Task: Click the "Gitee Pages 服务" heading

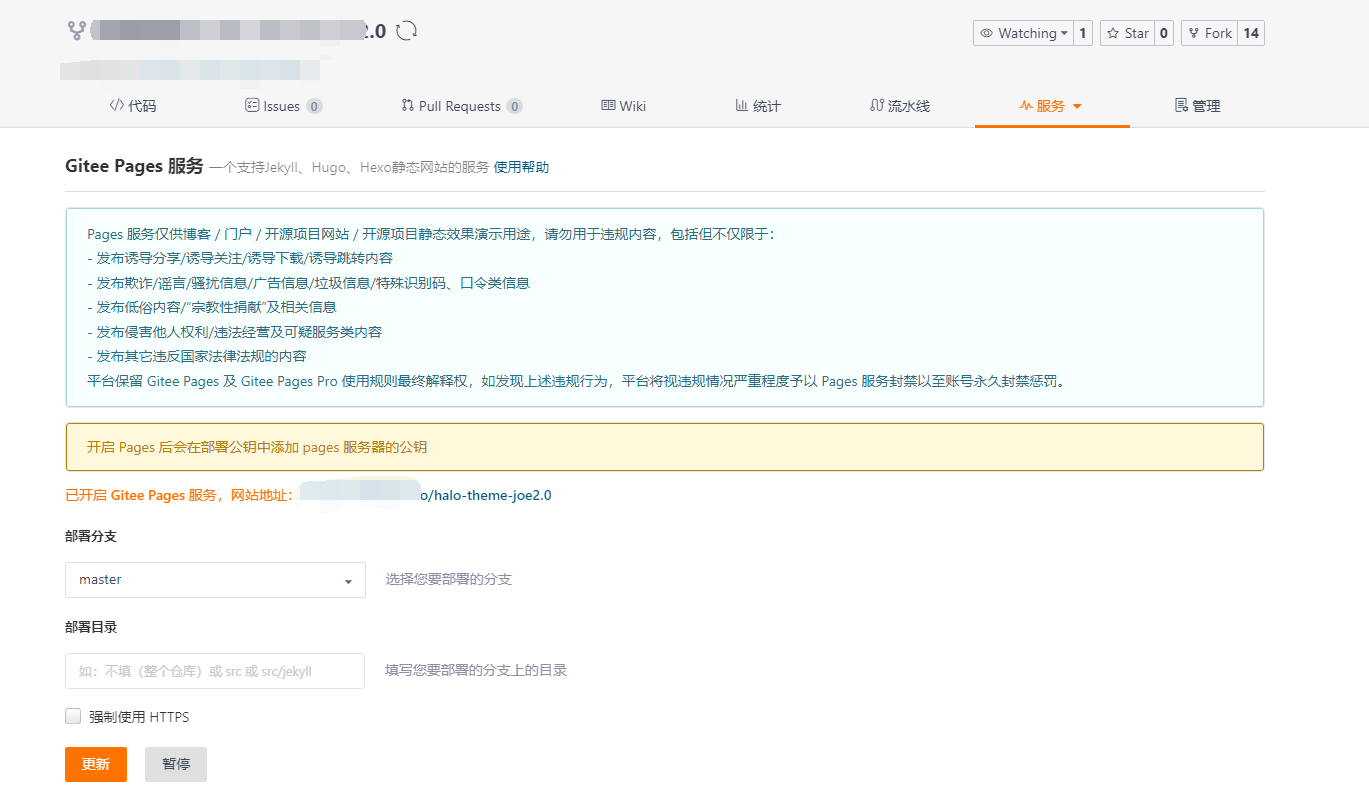Action: pos(134,166)
